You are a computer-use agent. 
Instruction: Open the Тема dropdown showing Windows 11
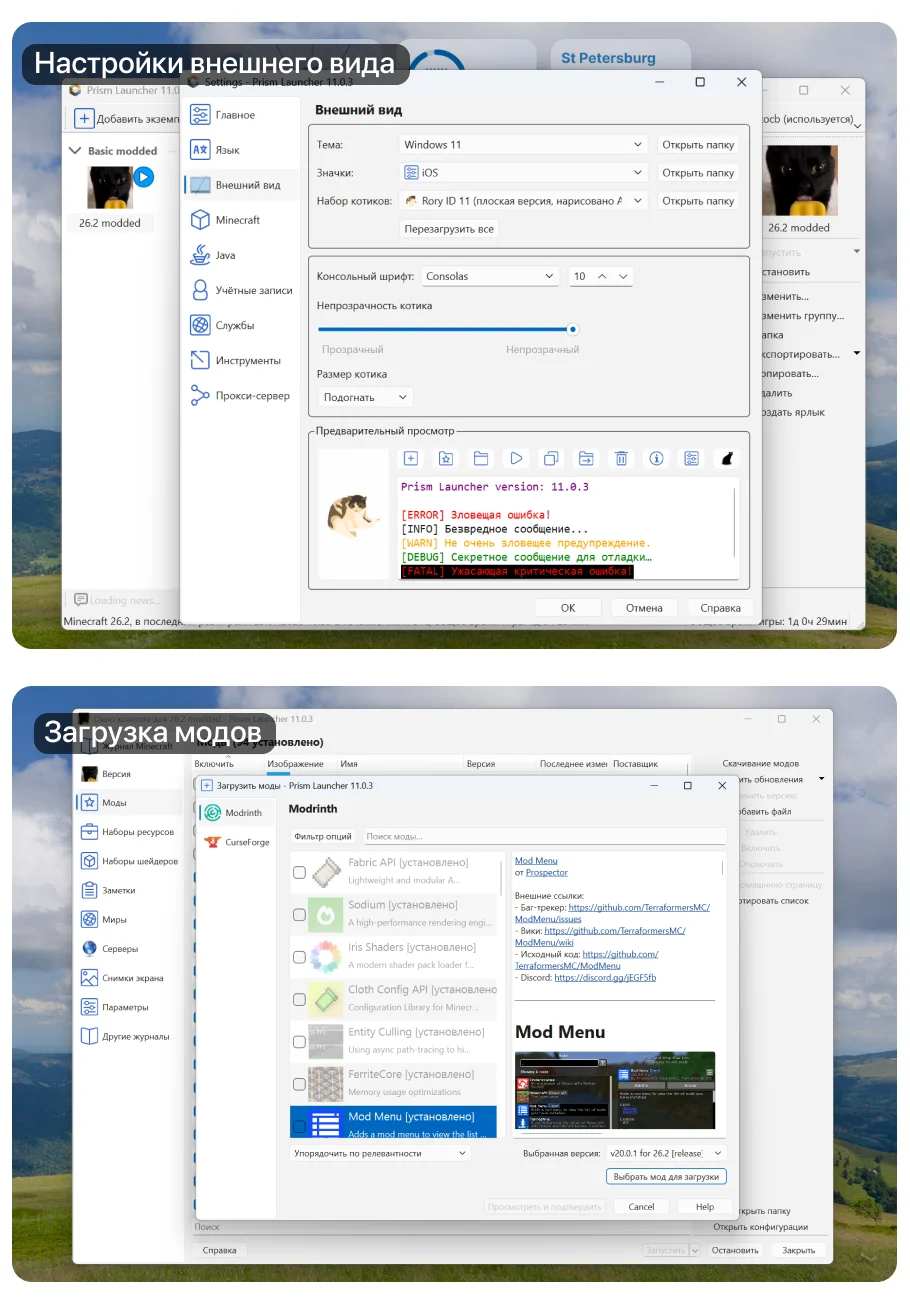[524, 145]
